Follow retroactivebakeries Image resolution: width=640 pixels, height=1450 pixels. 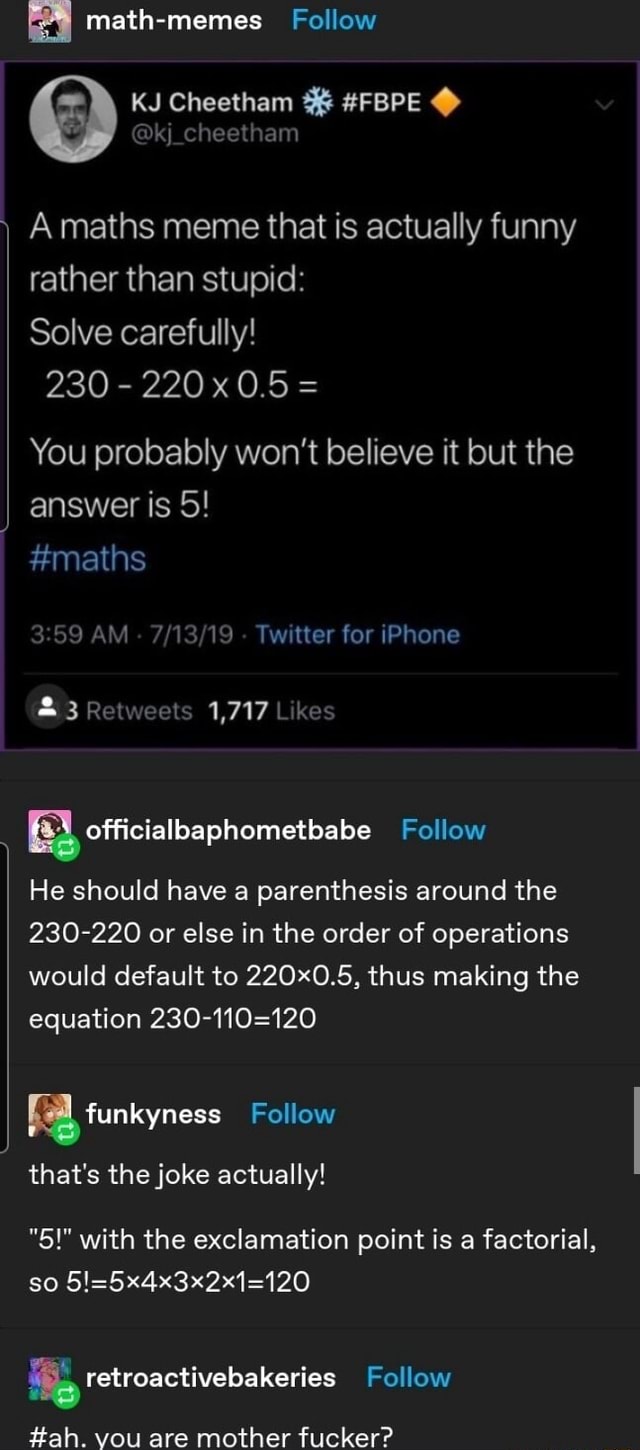(x=408, y=1376)
